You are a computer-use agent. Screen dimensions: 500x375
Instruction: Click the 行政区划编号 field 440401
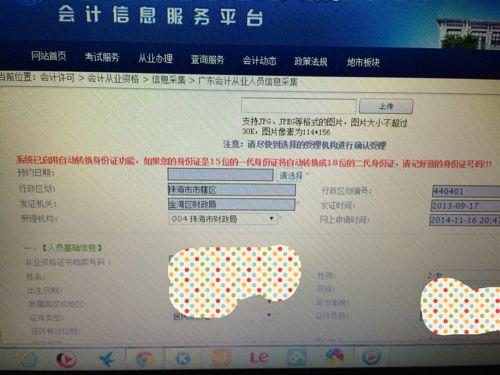466,191
